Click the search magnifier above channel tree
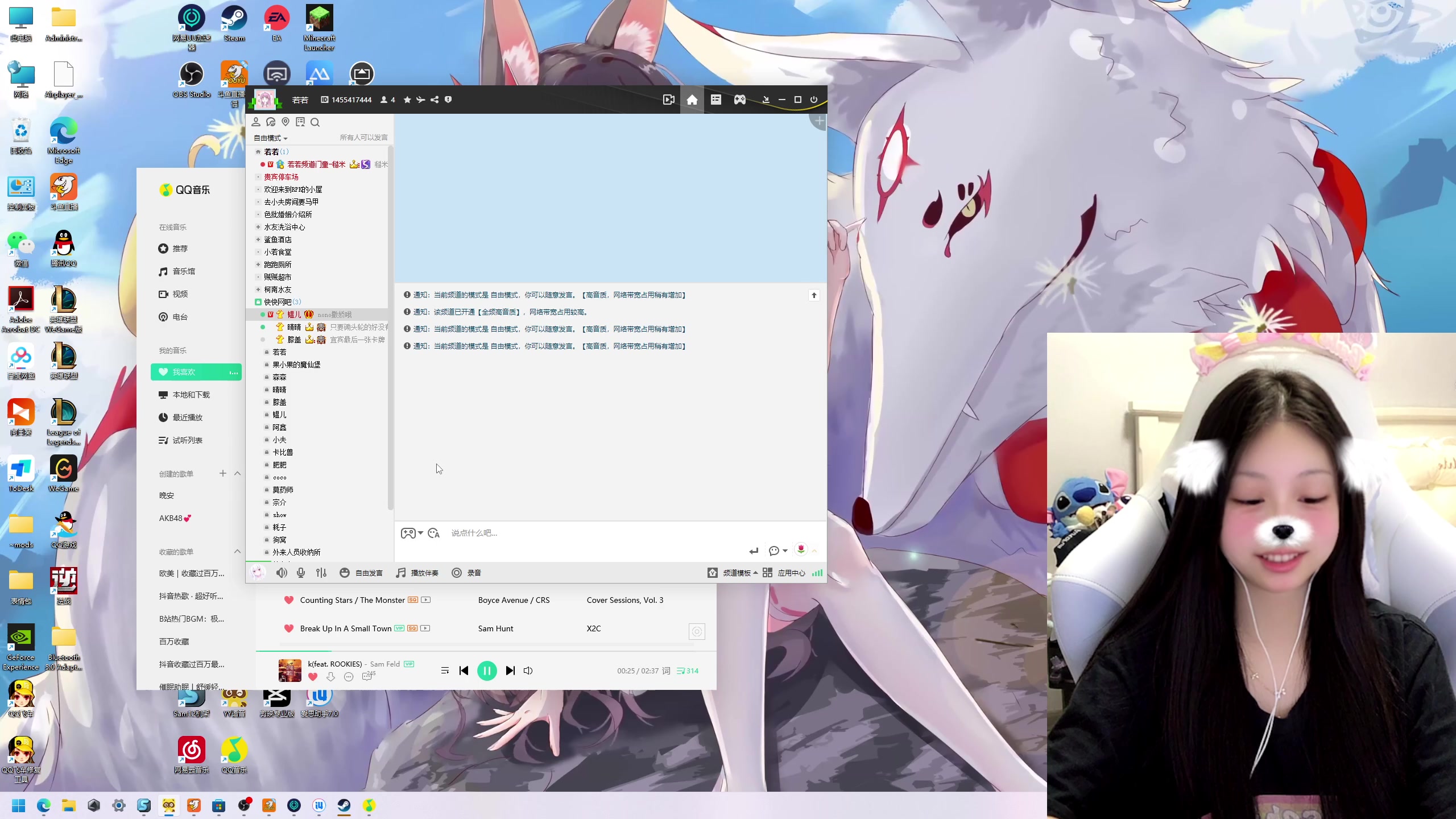The height and width of the screenshot is (819, 1456). (315, 122)
